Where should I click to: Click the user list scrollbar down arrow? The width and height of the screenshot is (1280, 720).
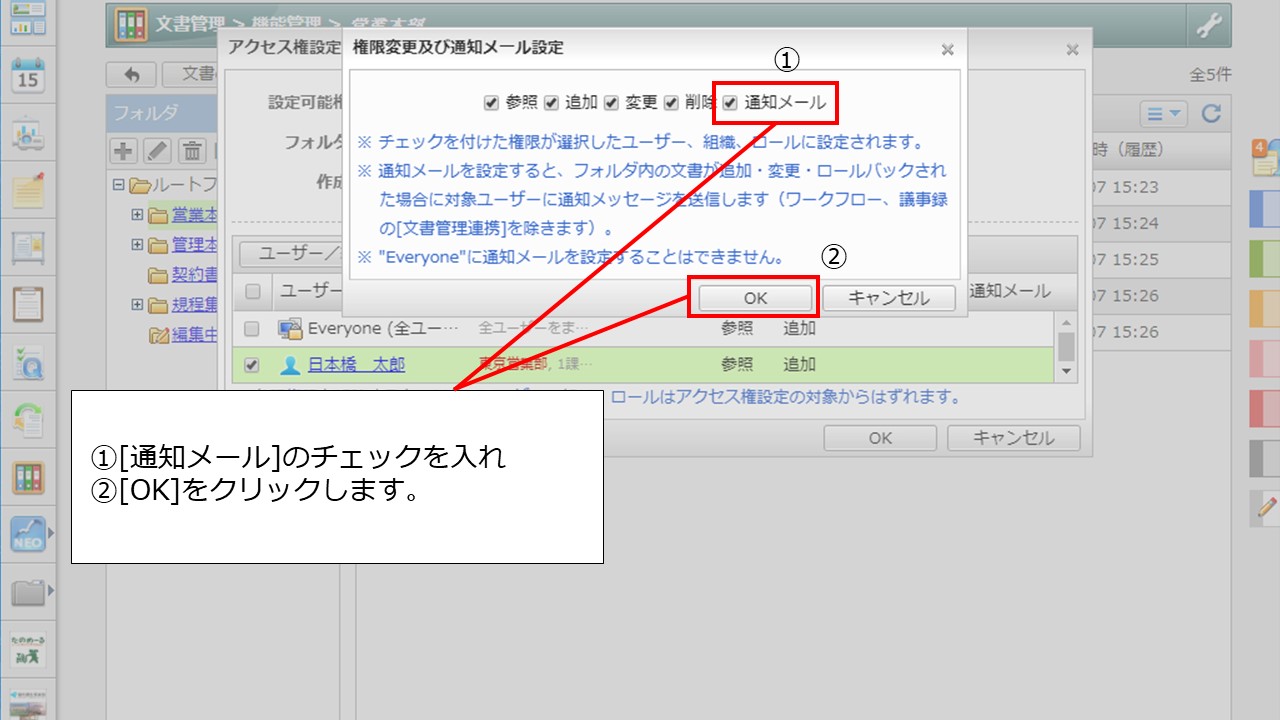1067,372
